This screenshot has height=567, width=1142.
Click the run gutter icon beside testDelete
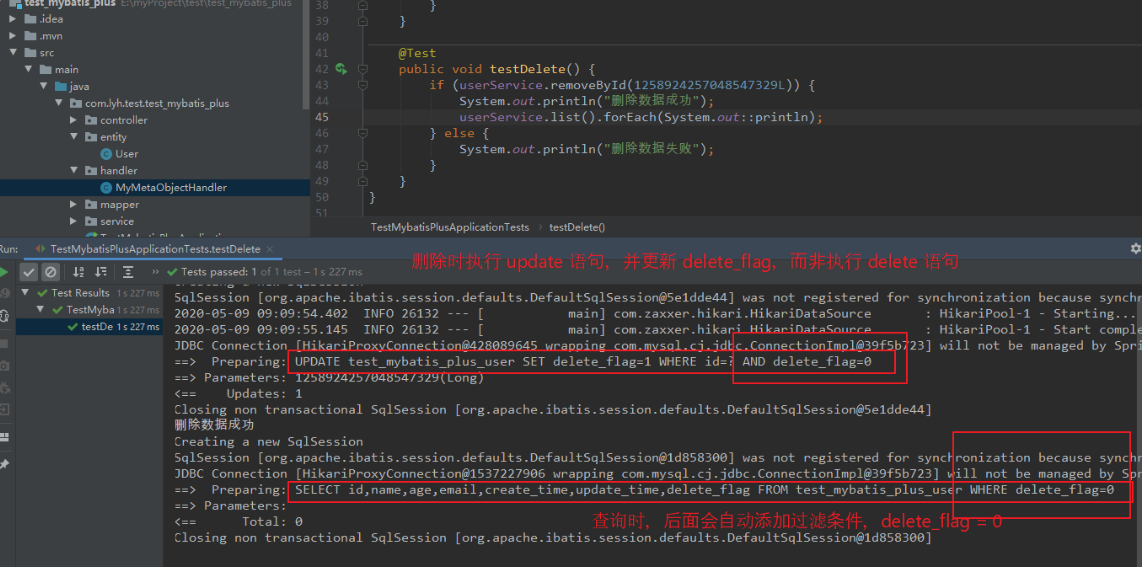(341, 69)
